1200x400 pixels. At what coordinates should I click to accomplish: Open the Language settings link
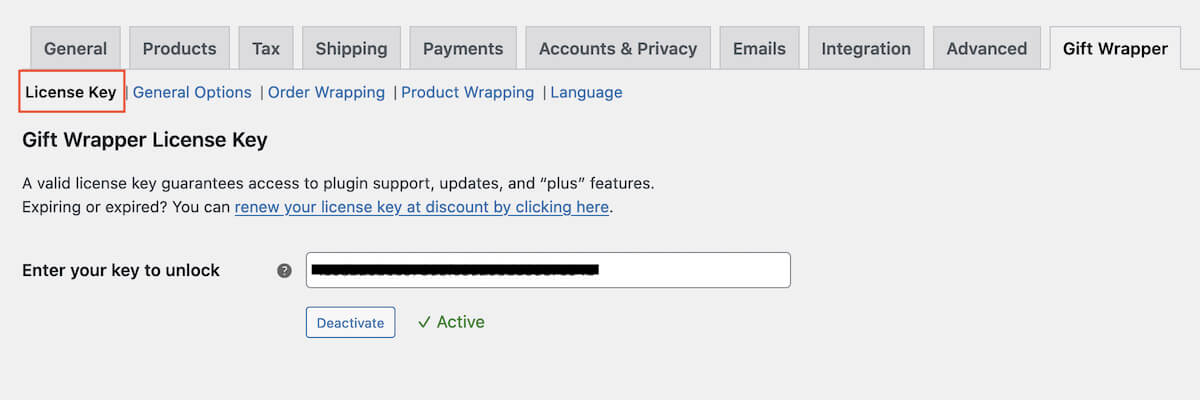pyautogui.click(x=586, y=92)
